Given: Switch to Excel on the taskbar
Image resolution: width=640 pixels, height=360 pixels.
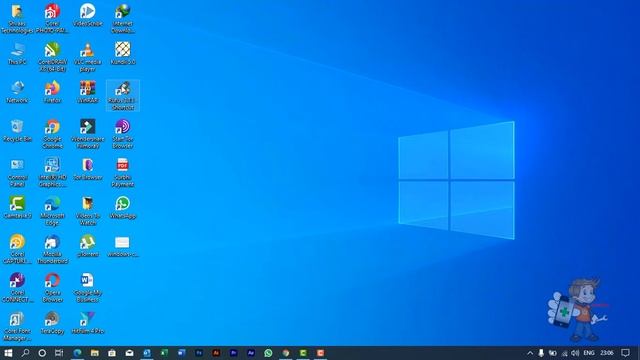Looking at the screenshot, I should (164, 353).
